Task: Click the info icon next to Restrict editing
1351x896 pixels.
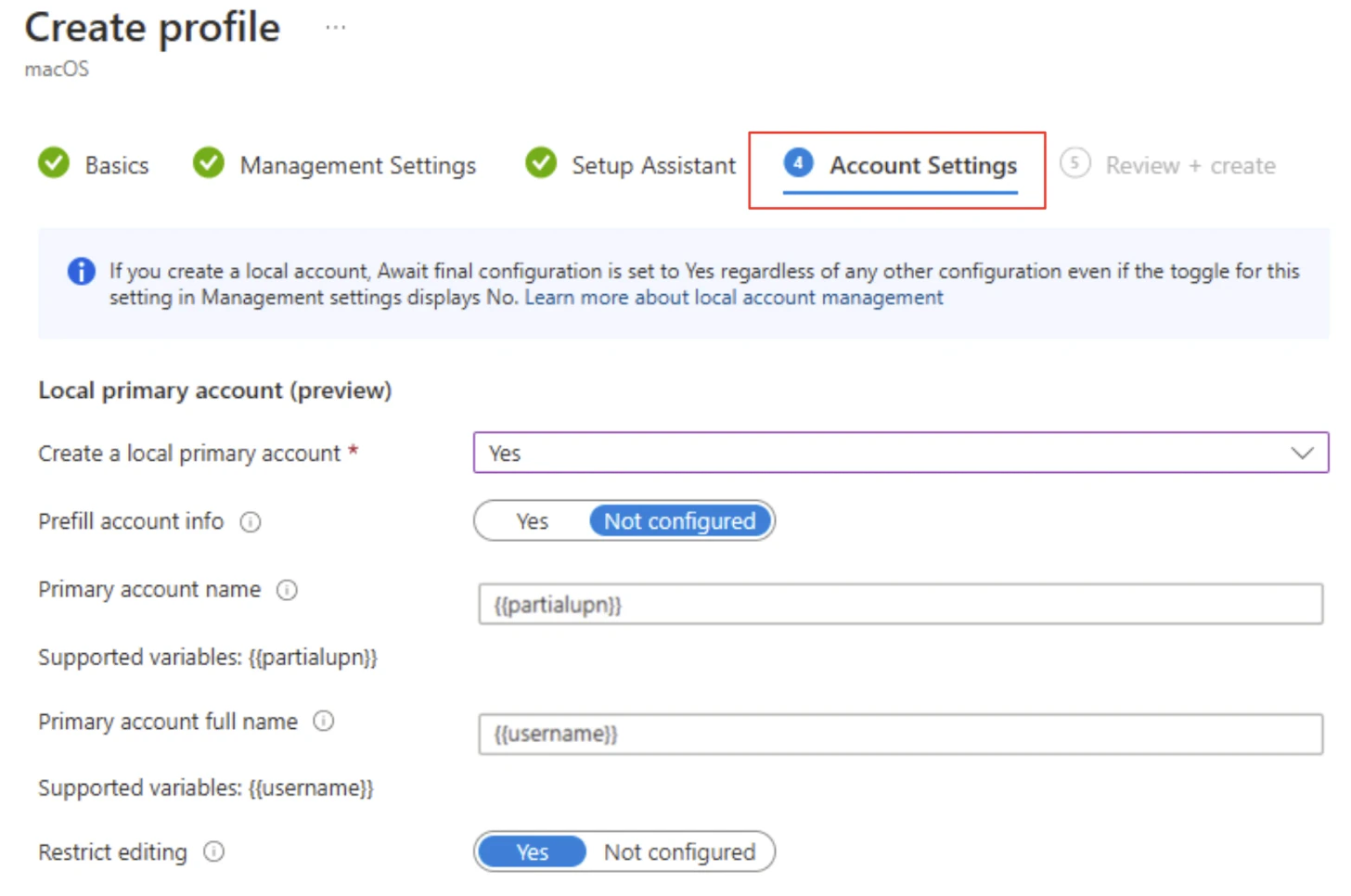Action: (214, 852)
